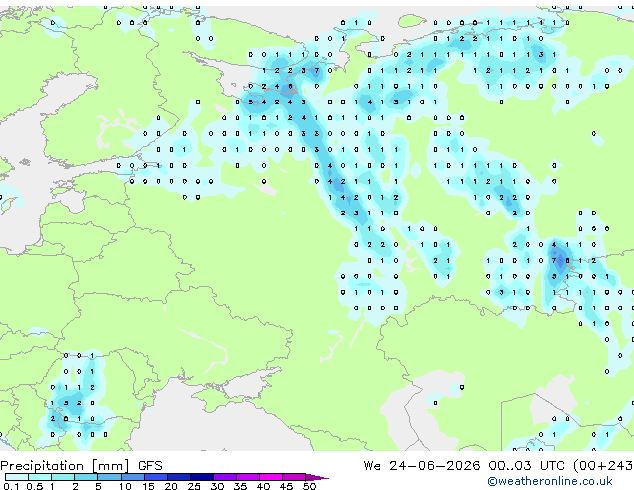Click the legend label '20'

pyautogui.click(x=171, y=486)
